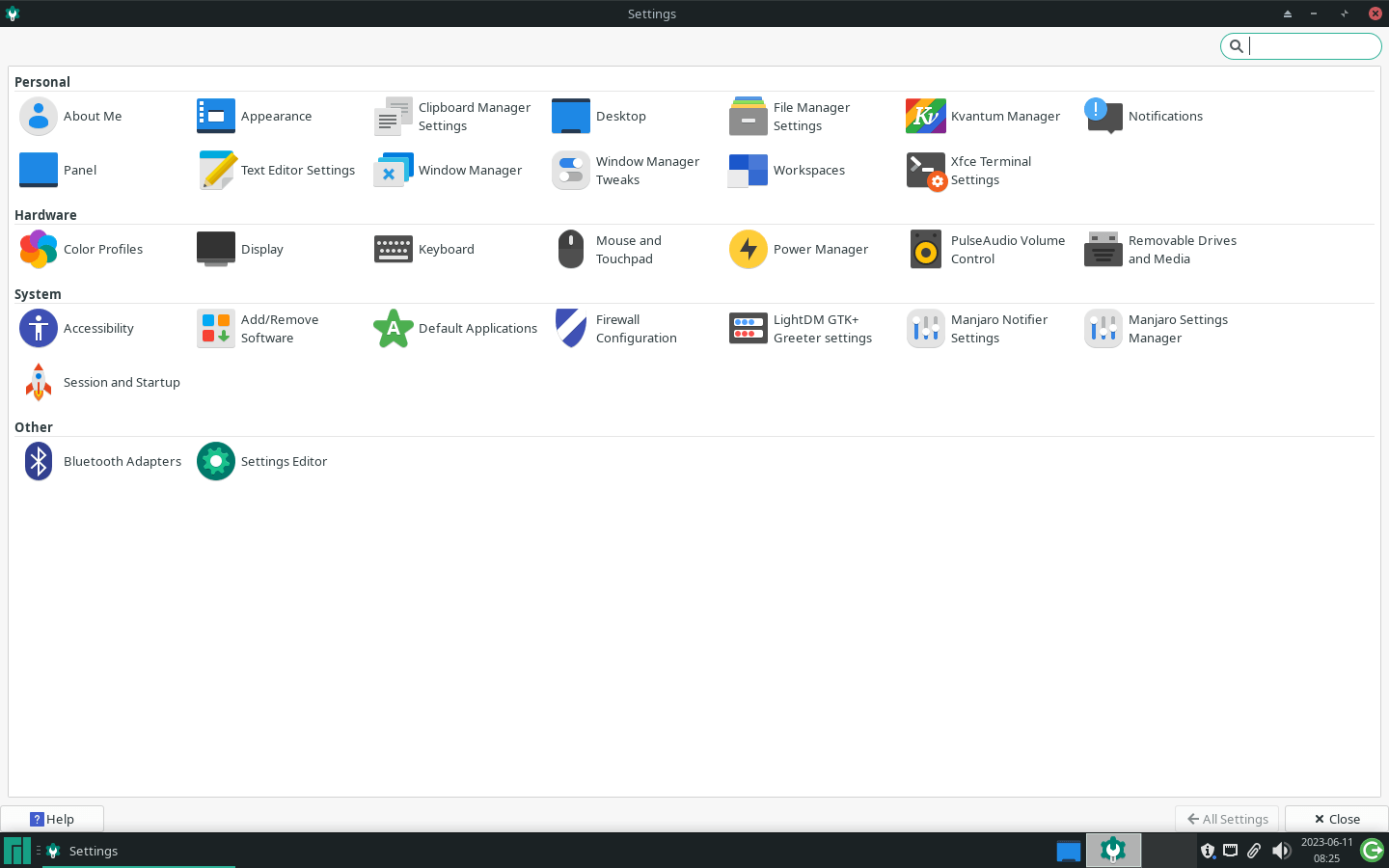Click the shield security tray icon
Screen dimensions: 1389x868
click(x=1208, y=851)
